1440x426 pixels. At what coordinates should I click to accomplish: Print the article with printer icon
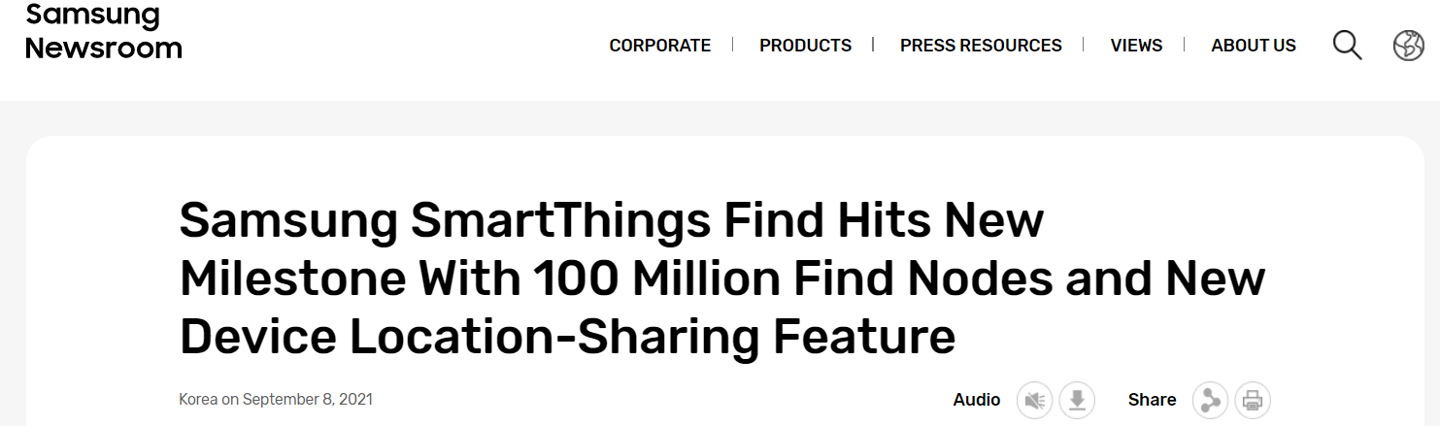point(1252,400)
